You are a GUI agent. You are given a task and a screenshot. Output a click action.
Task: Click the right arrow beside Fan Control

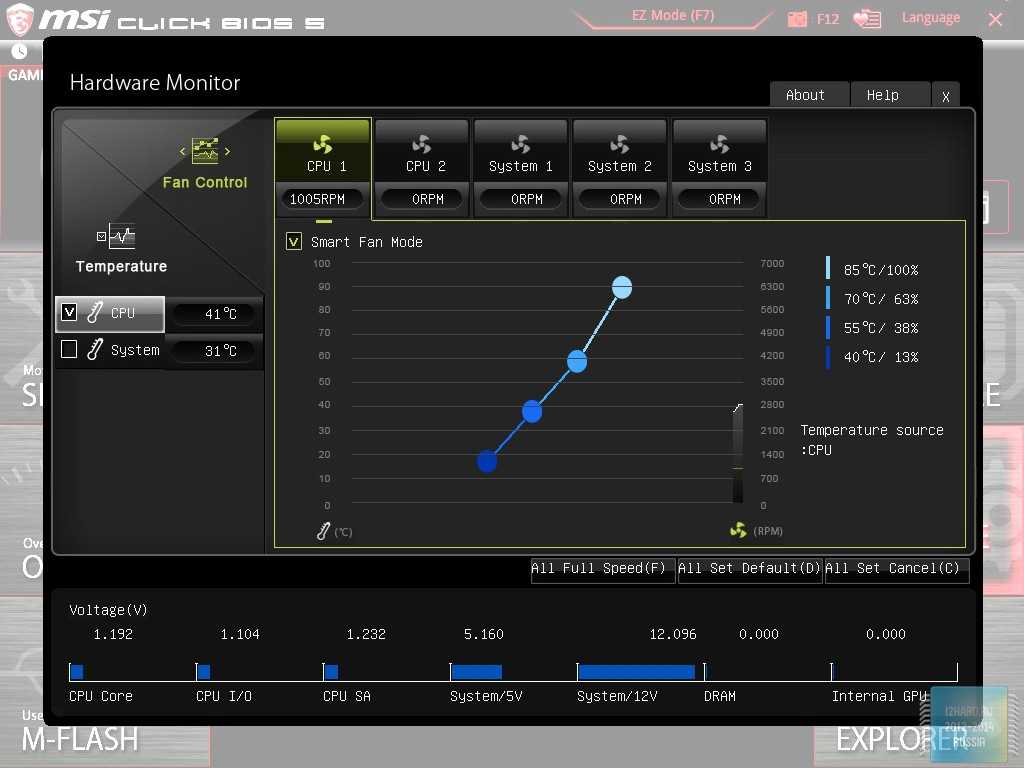coord(228,152)
